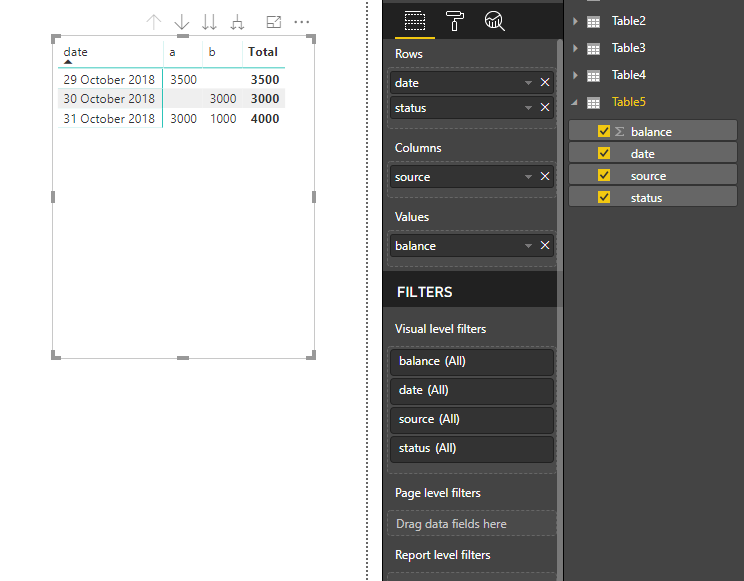
Task: Open dropdown for status field in Rows
Action: [528, 108]
